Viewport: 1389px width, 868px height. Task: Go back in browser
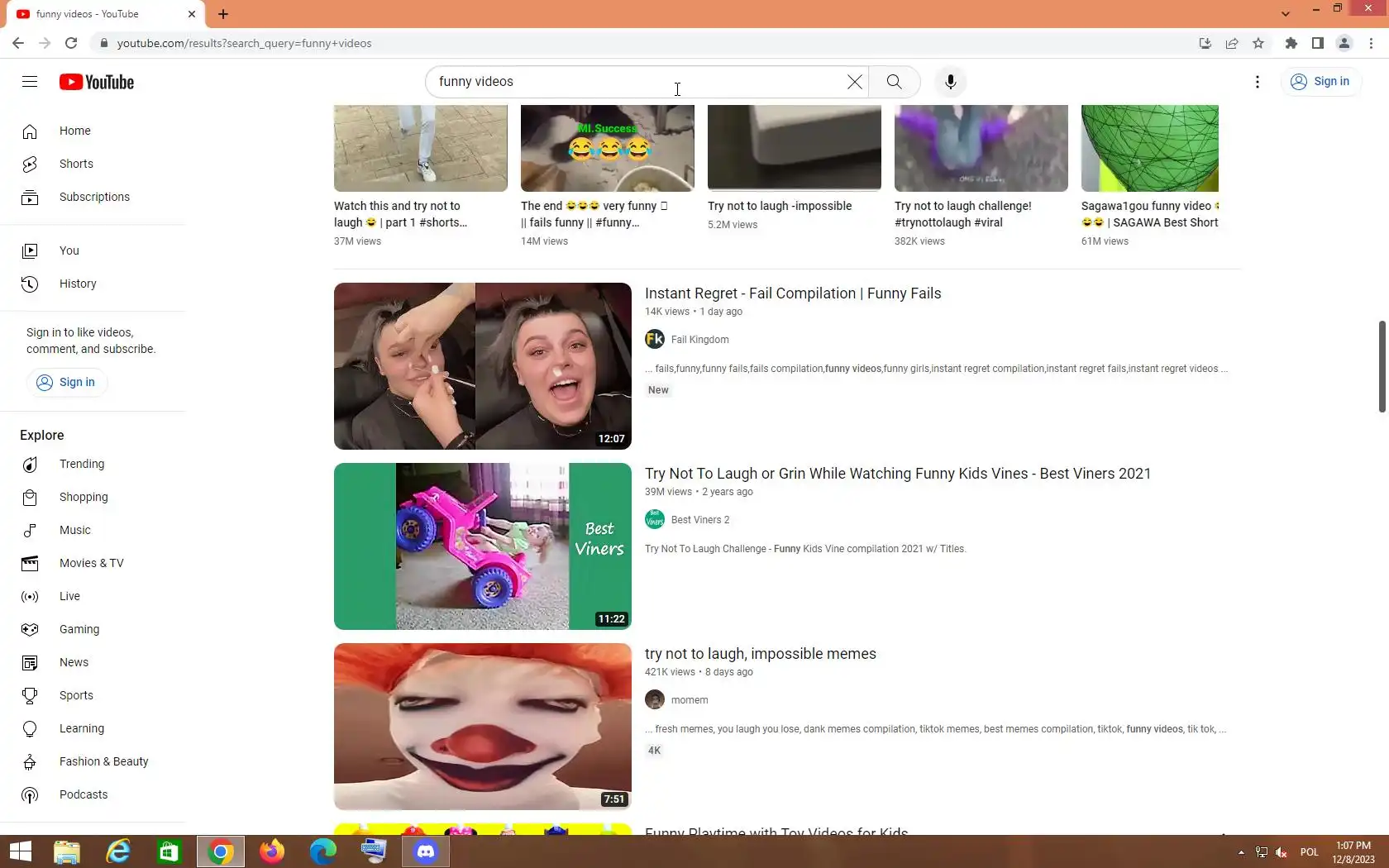pyautogui.click(x=18, y=43)
